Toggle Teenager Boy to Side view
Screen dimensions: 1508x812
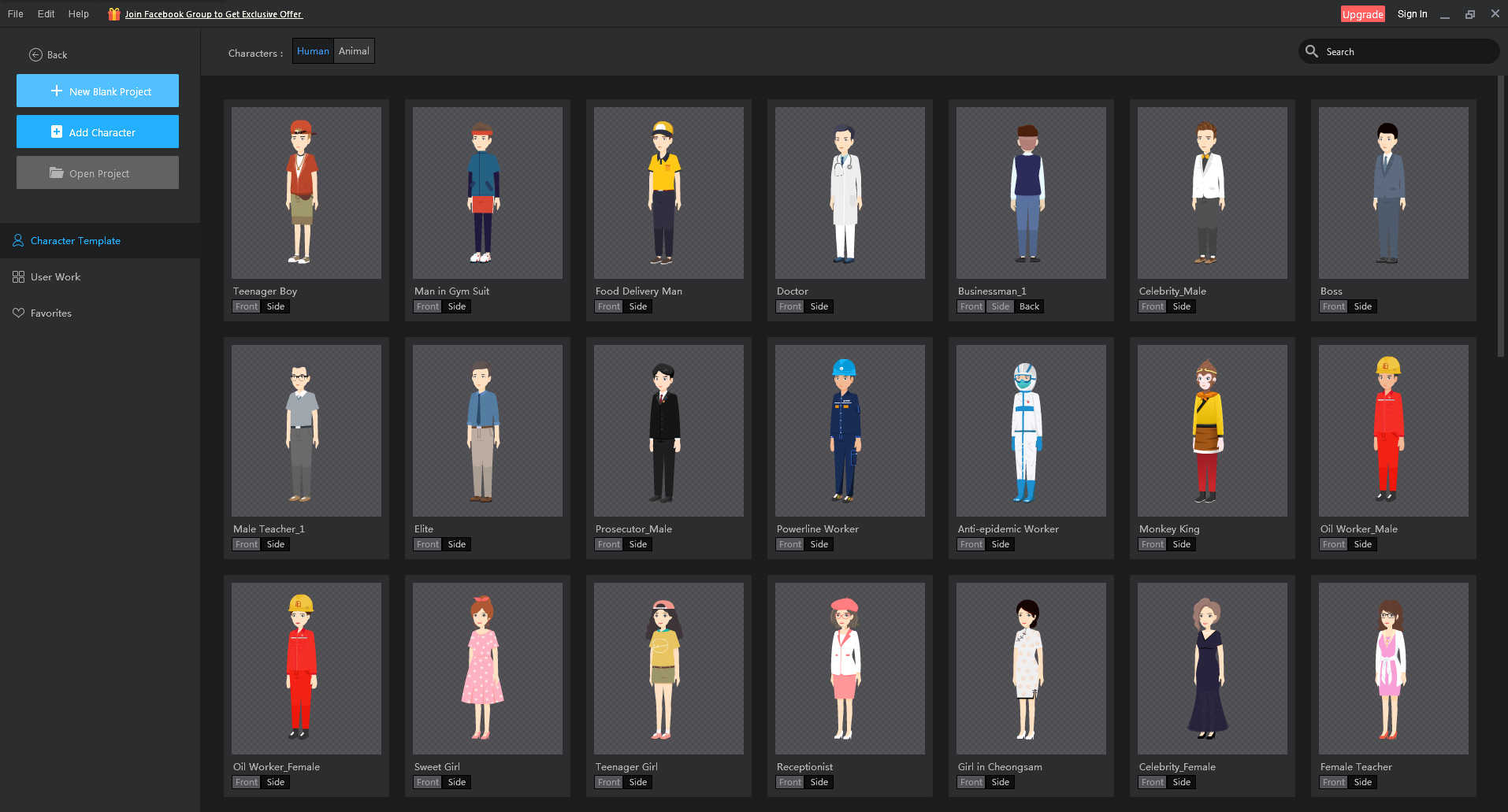point(276,306)
